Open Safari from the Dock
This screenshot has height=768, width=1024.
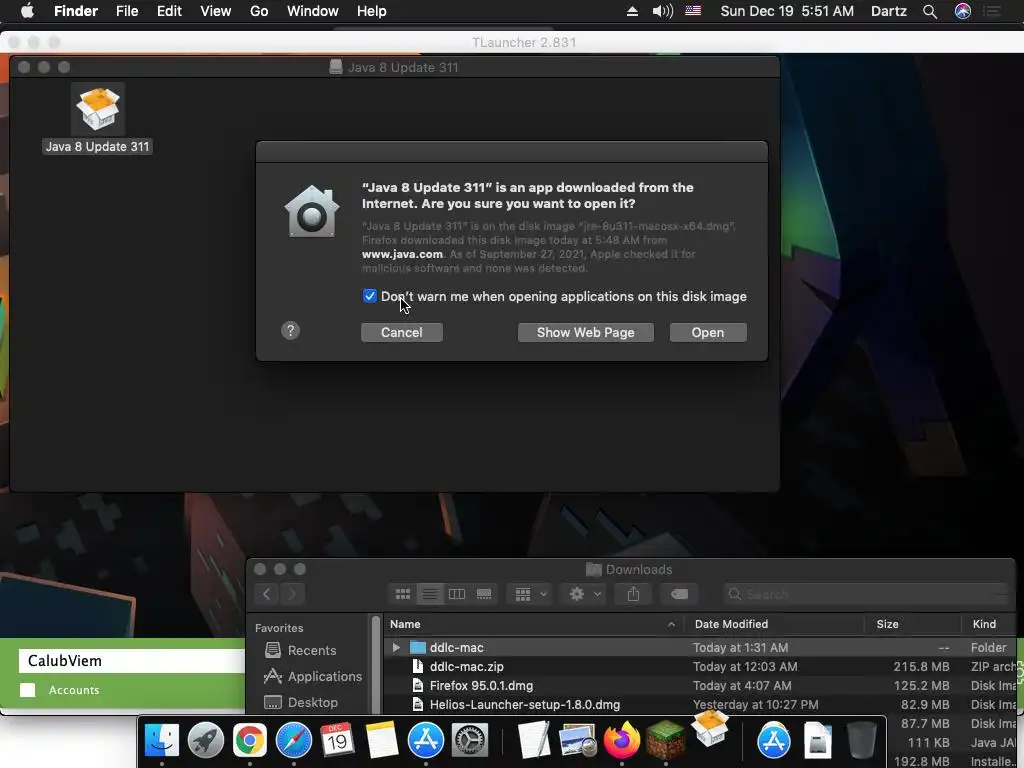[294, 740]
